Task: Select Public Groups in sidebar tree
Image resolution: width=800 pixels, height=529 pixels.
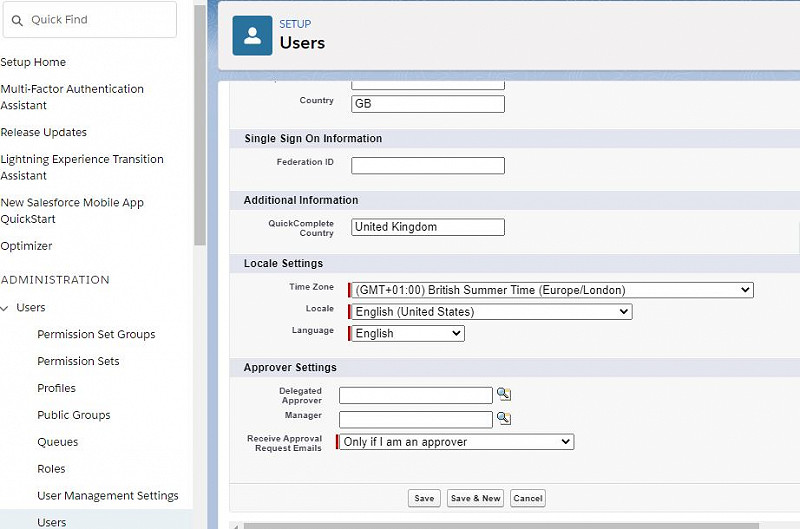Action: [73, 415]
